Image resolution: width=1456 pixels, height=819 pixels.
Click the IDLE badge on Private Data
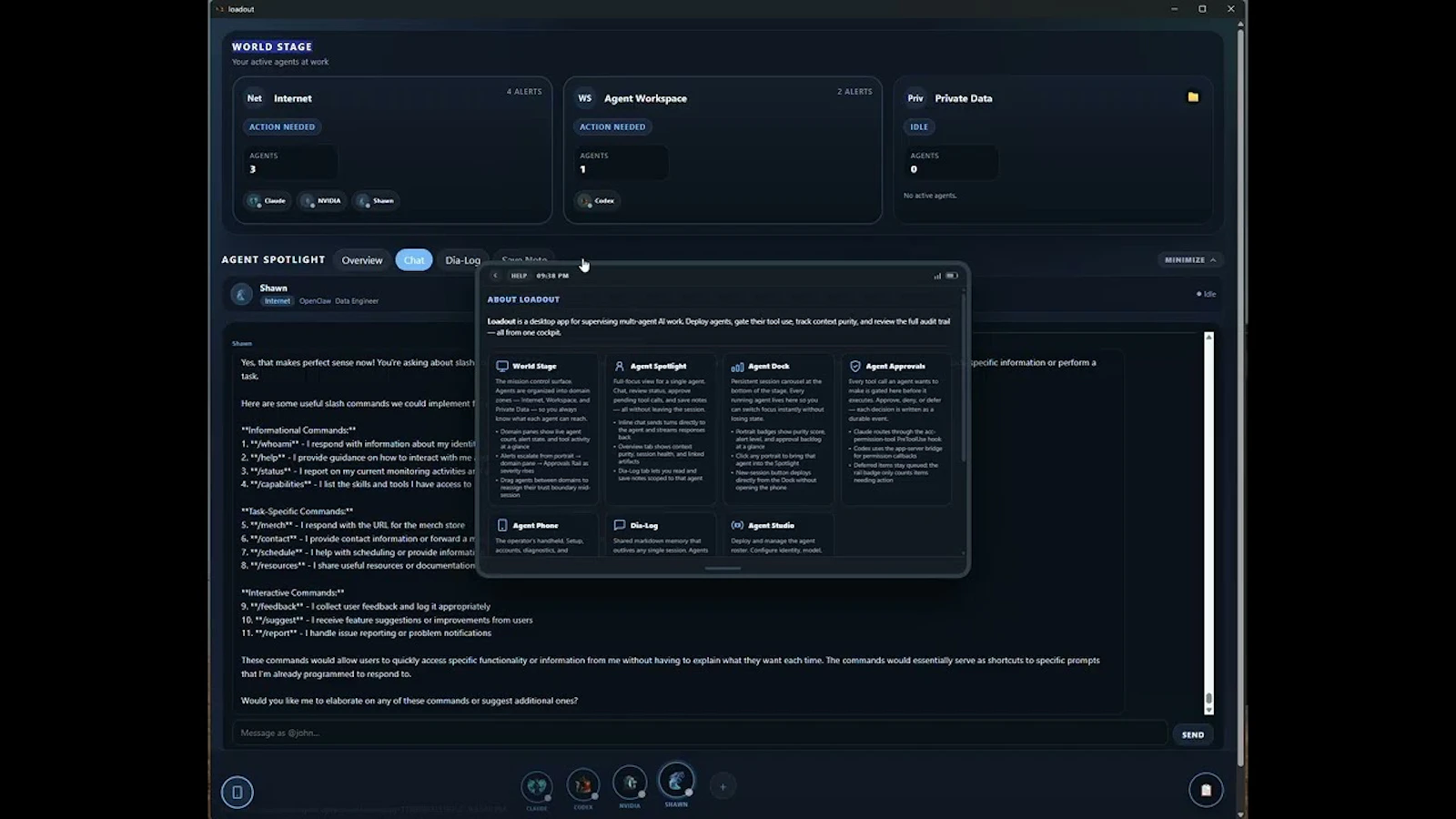pos(919,127)
